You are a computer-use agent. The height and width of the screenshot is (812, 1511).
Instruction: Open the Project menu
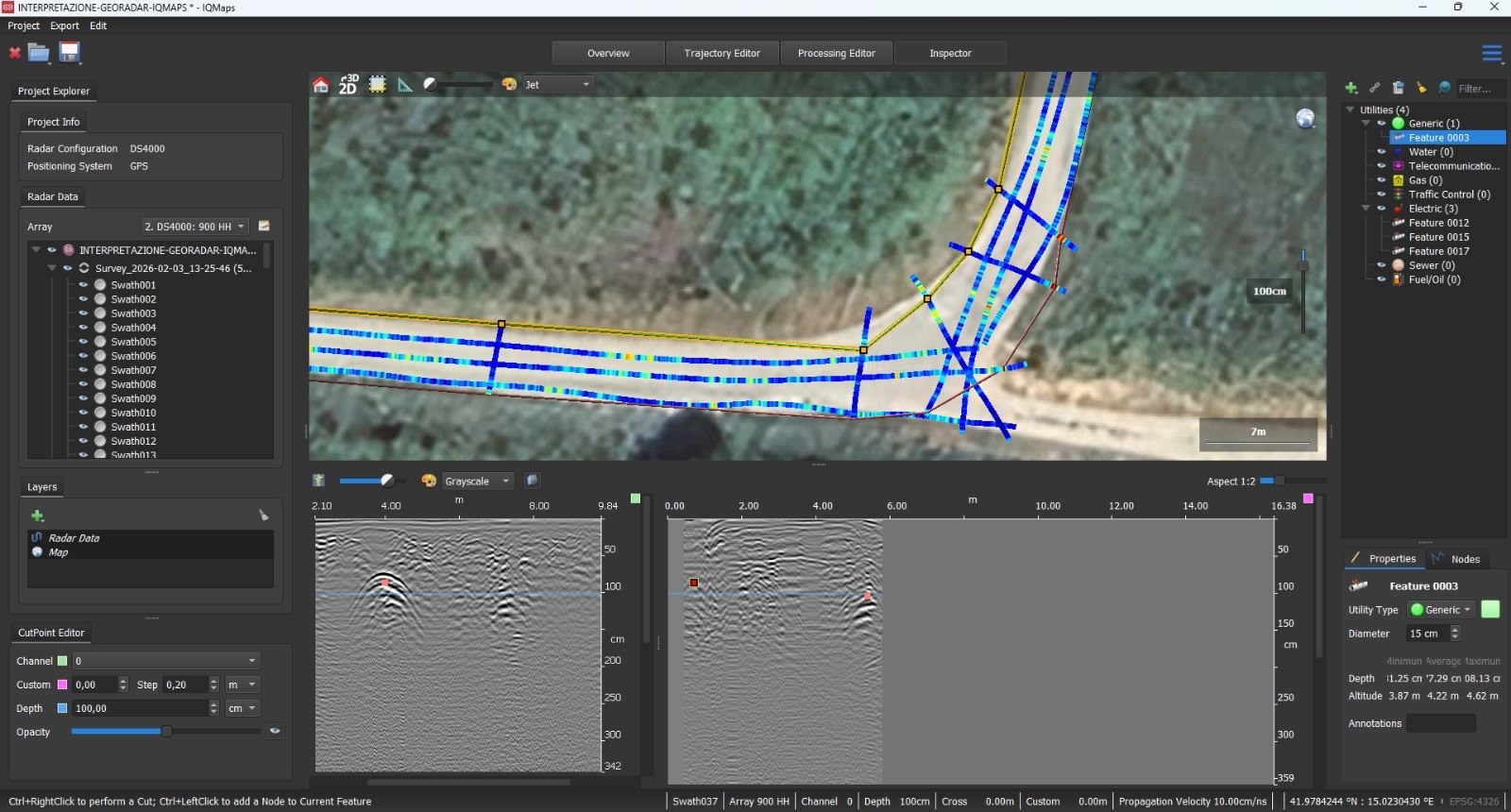[24, 25]
